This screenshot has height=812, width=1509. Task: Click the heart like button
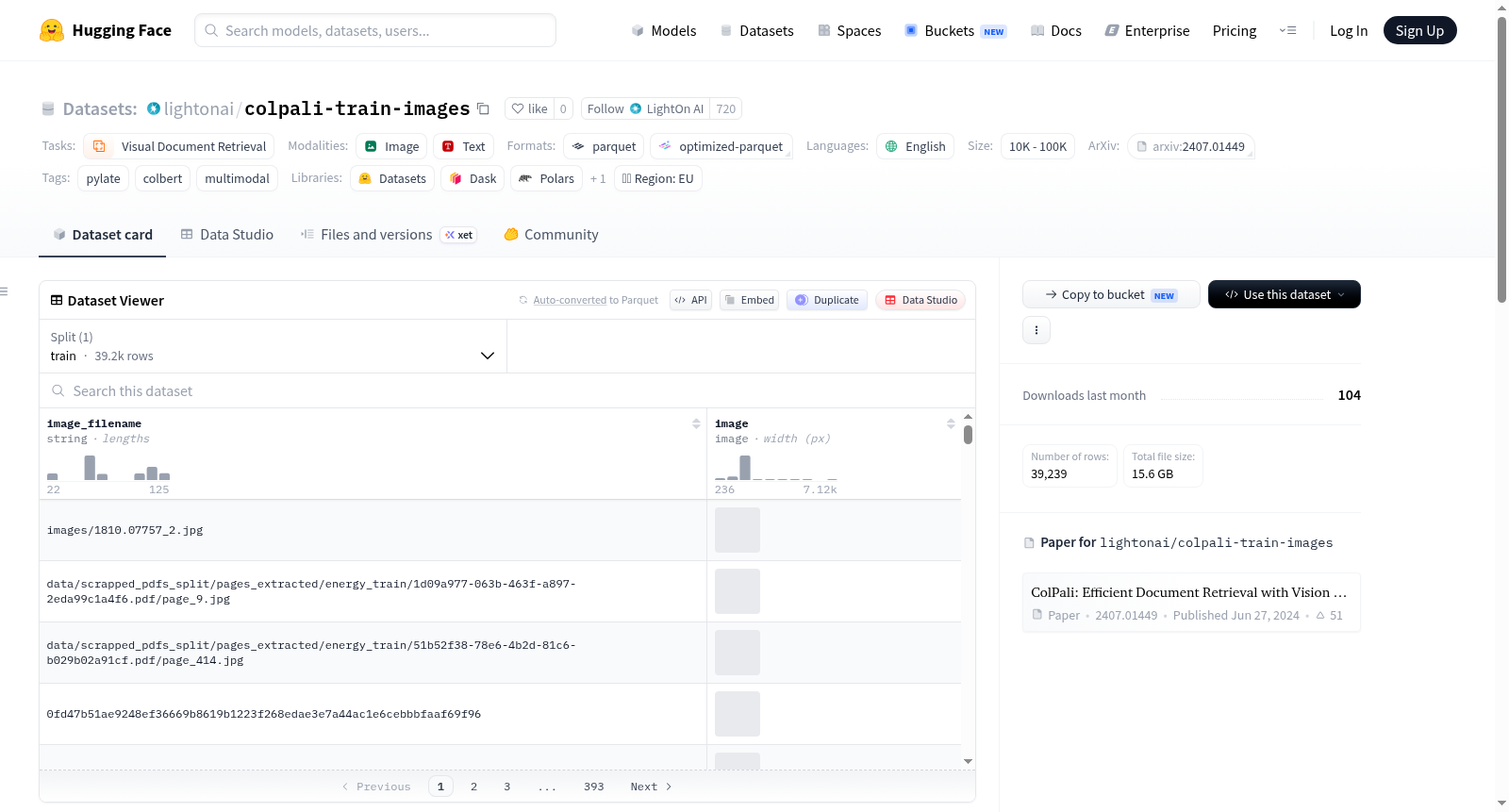coord(529,108)
